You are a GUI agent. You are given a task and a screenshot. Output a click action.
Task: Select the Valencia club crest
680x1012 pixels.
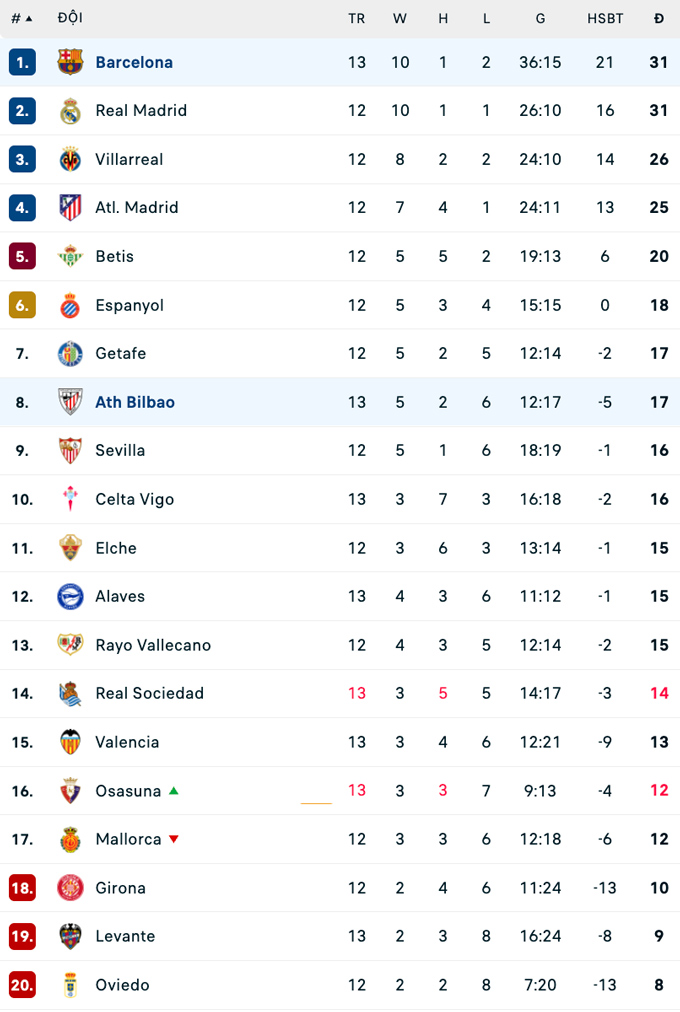(70, 742)
